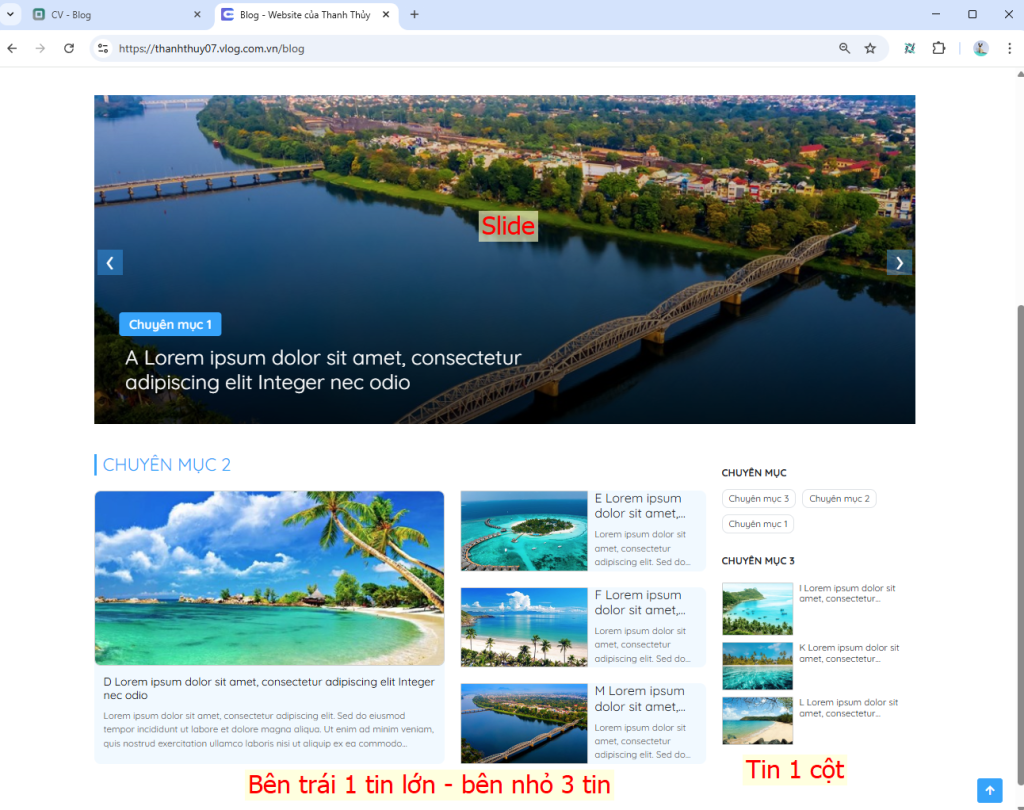Open article D Lorem ipsum title
Screen dimensions: 1024x810
(269, 688)
